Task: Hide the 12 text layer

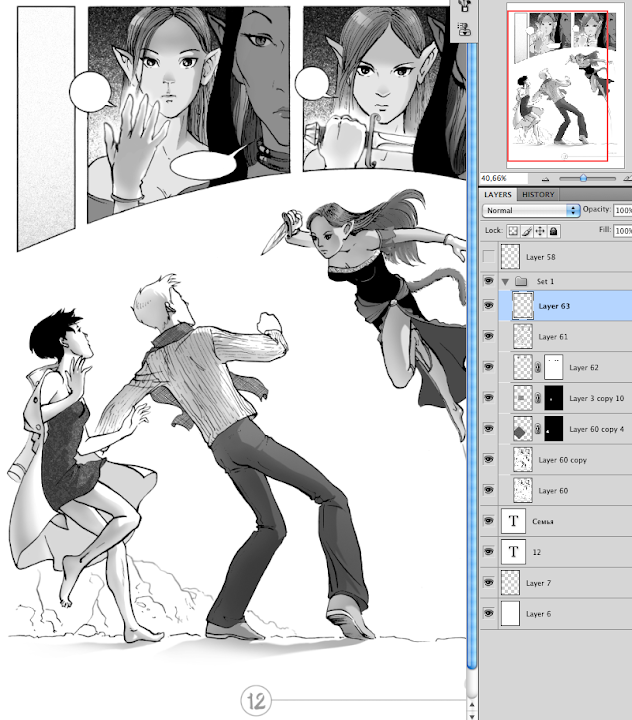Action: click(489, 551)
